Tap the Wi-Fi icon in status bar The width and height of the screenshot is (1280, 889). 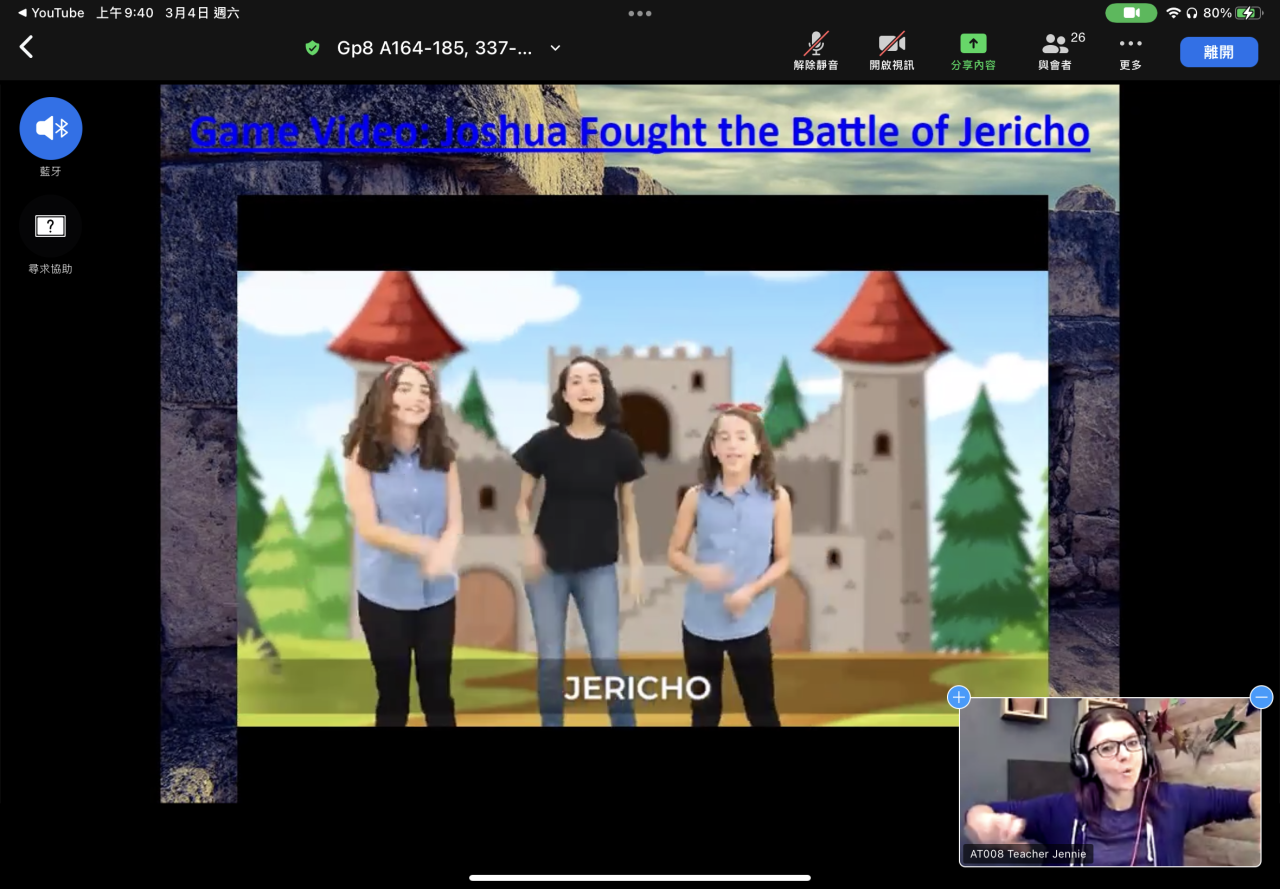click(x=1174, y=13)
